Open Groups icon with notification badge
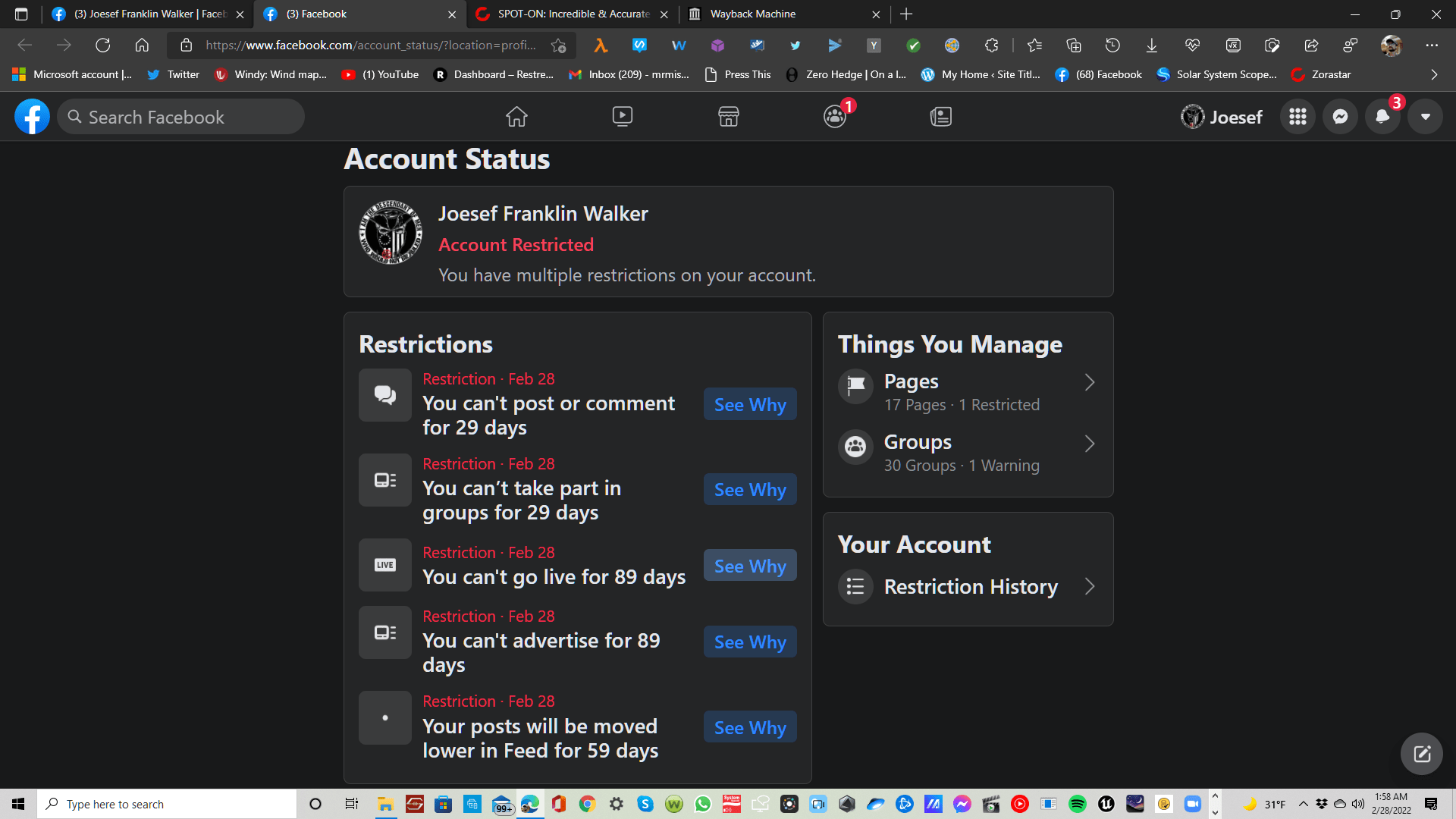This screenshot has height=819, width=1456. click(835, 117)
